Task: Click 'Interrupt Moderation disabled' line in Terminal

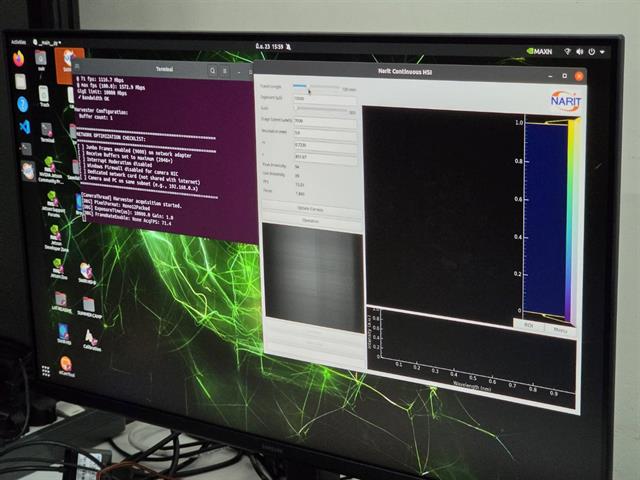Action: pos(119,162)
